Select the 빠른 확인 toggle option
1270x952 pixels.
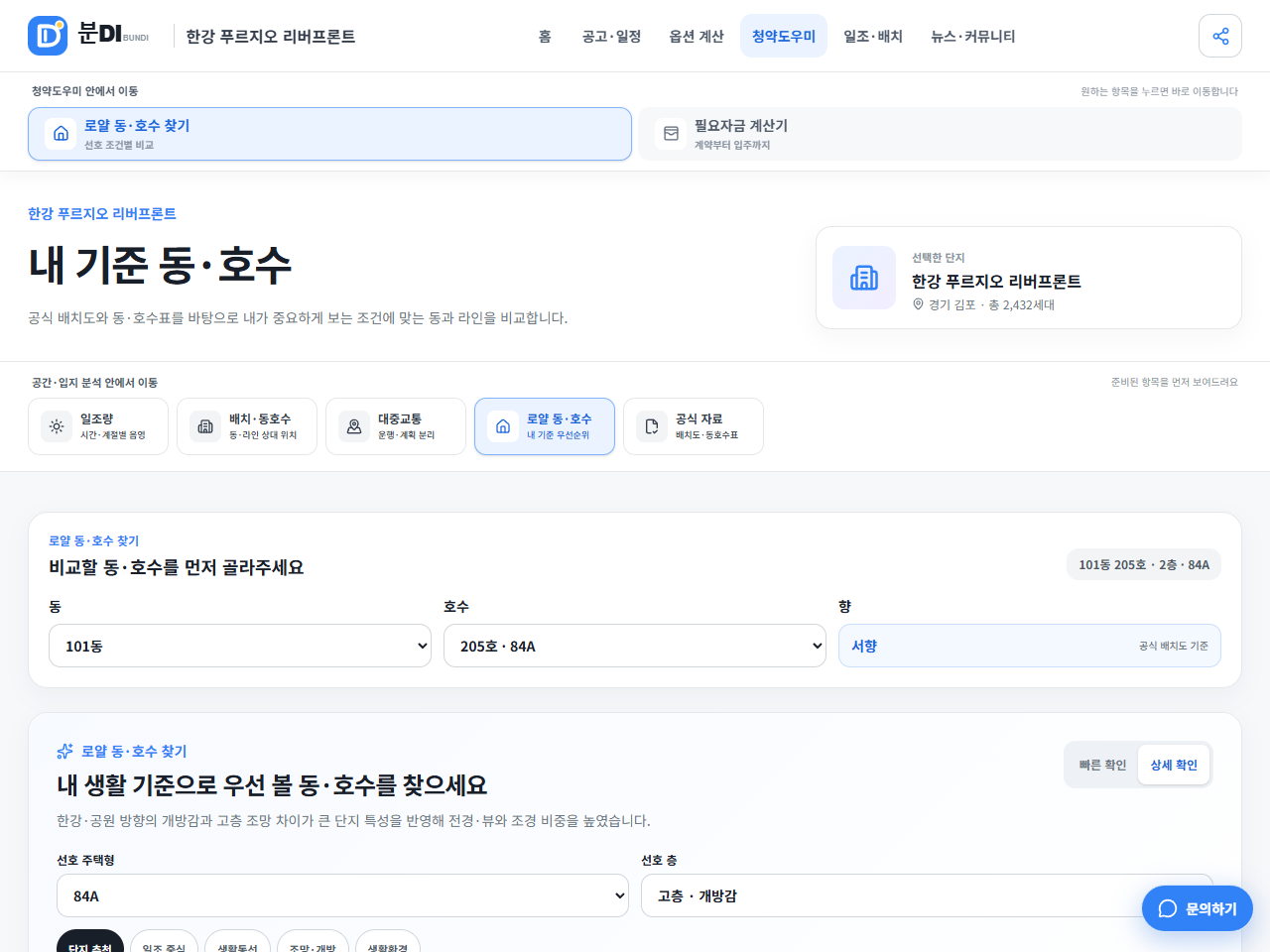(1102, 765)
